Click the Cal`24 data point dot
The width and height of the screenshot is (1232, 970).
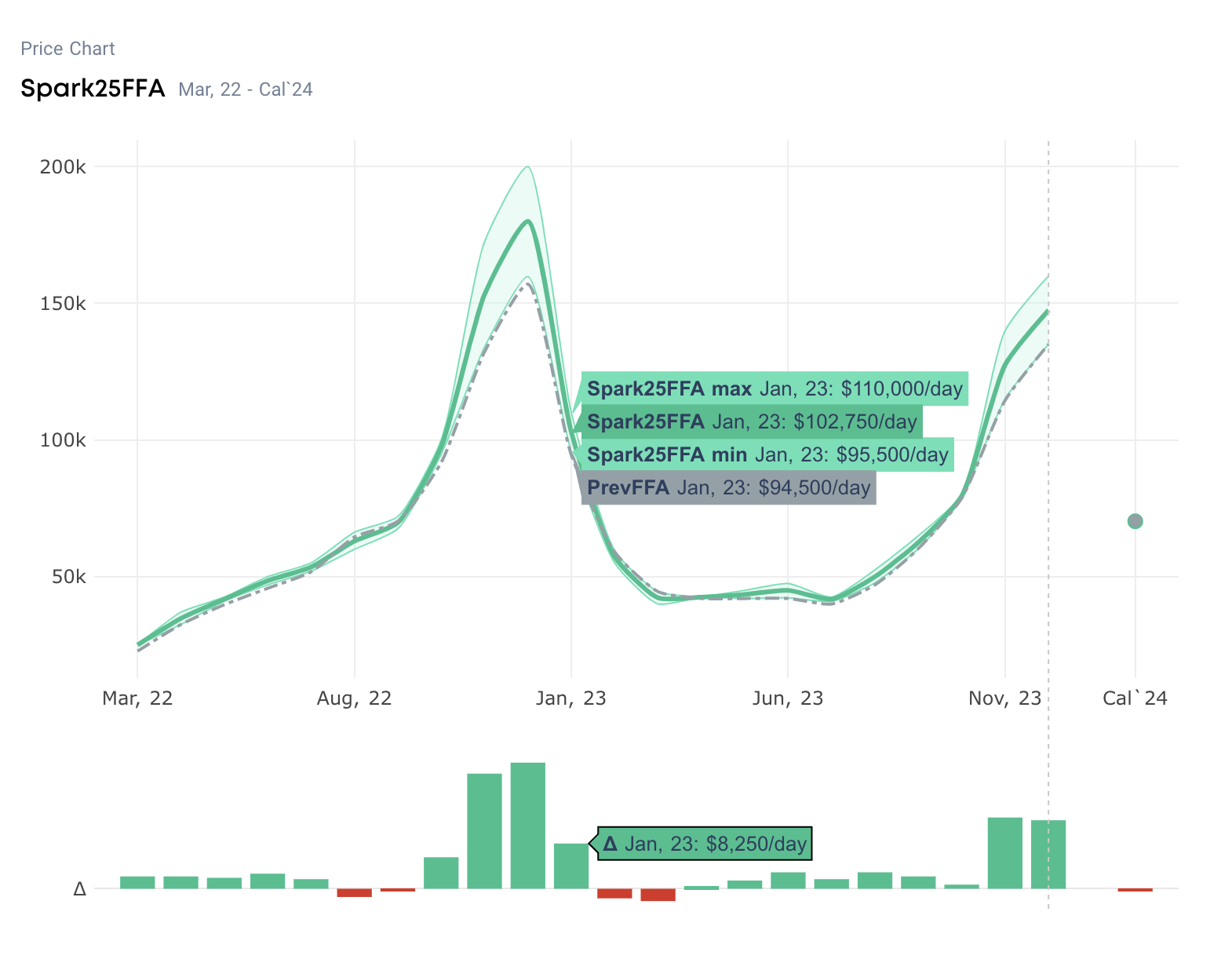1135,521
